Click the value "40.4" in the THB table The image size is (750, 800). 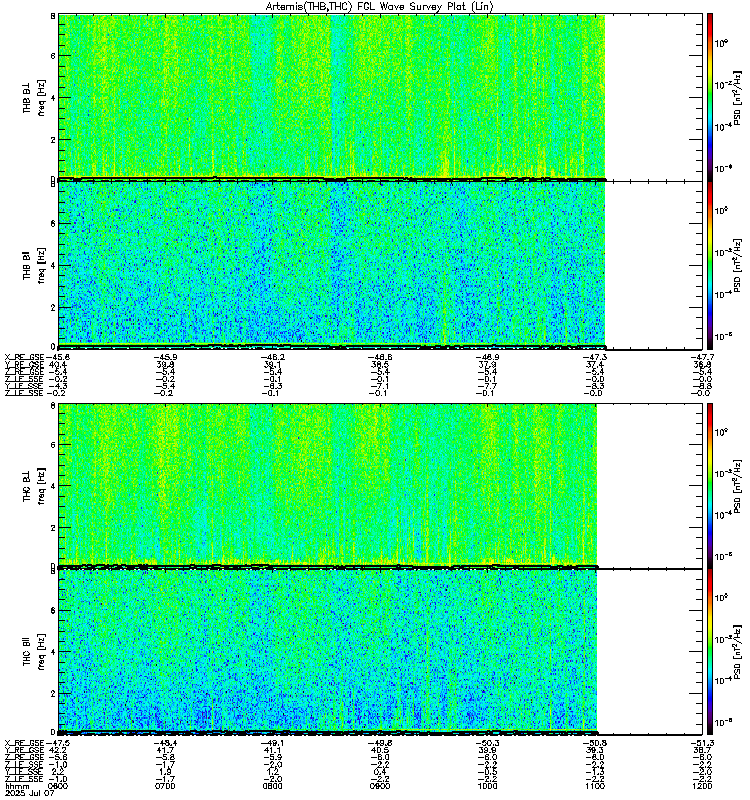pos(58,364)
